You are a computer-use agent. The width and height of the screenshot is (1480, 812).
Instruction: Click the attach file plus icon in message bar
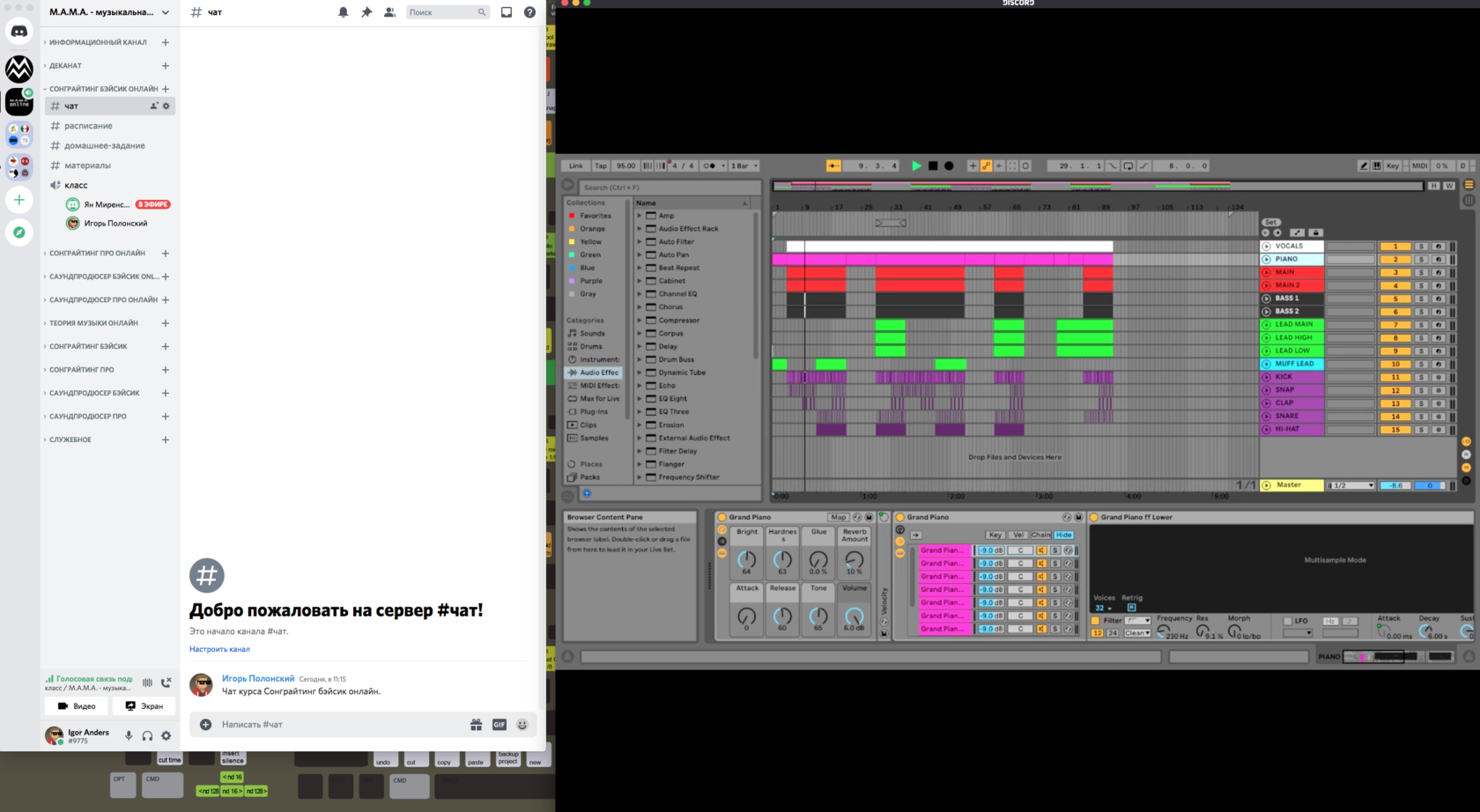click(205, 724)
